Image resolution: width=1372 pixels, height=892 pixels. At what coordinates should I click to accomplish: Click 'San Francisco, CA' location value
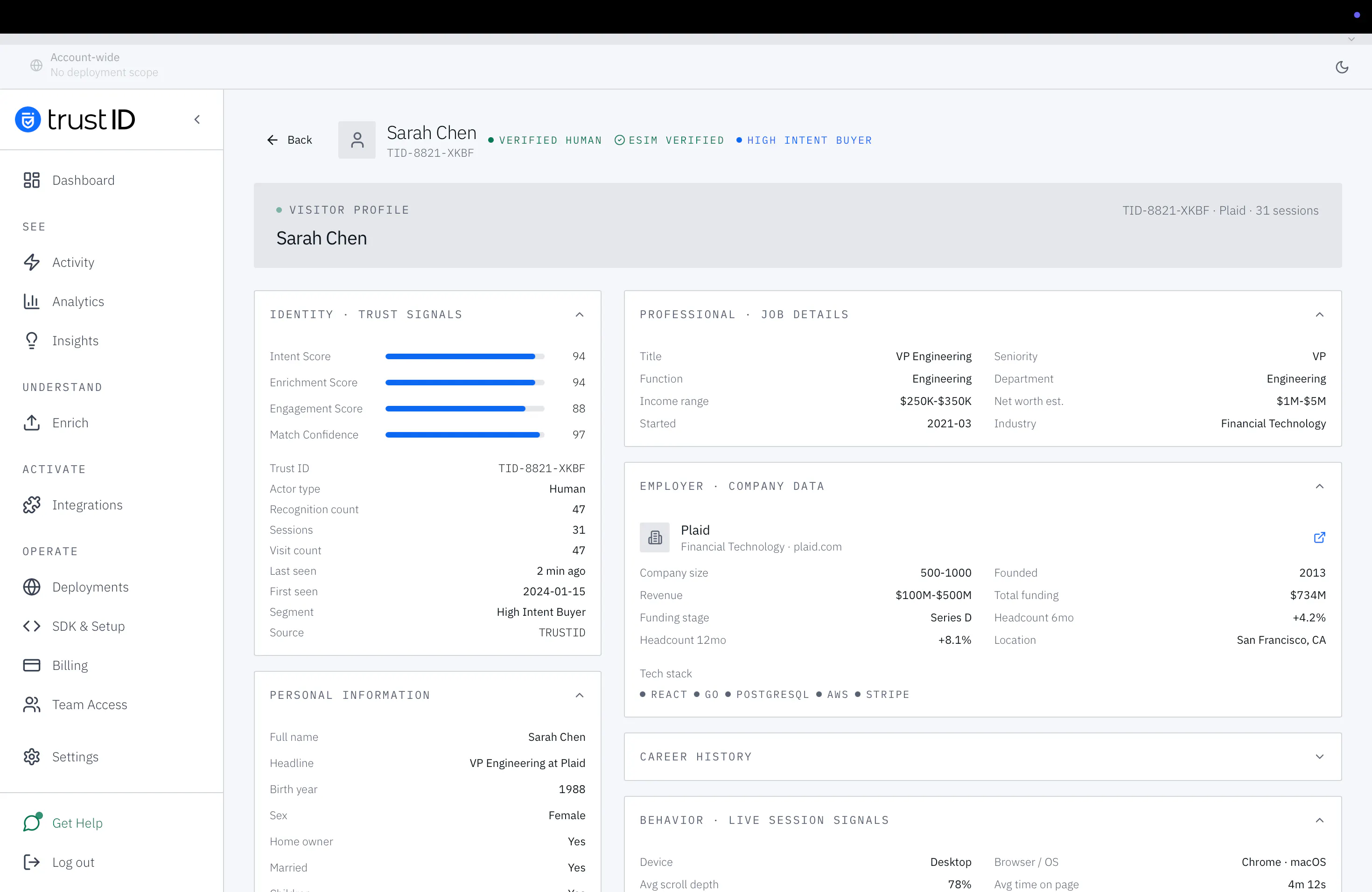coord(1281,640)
